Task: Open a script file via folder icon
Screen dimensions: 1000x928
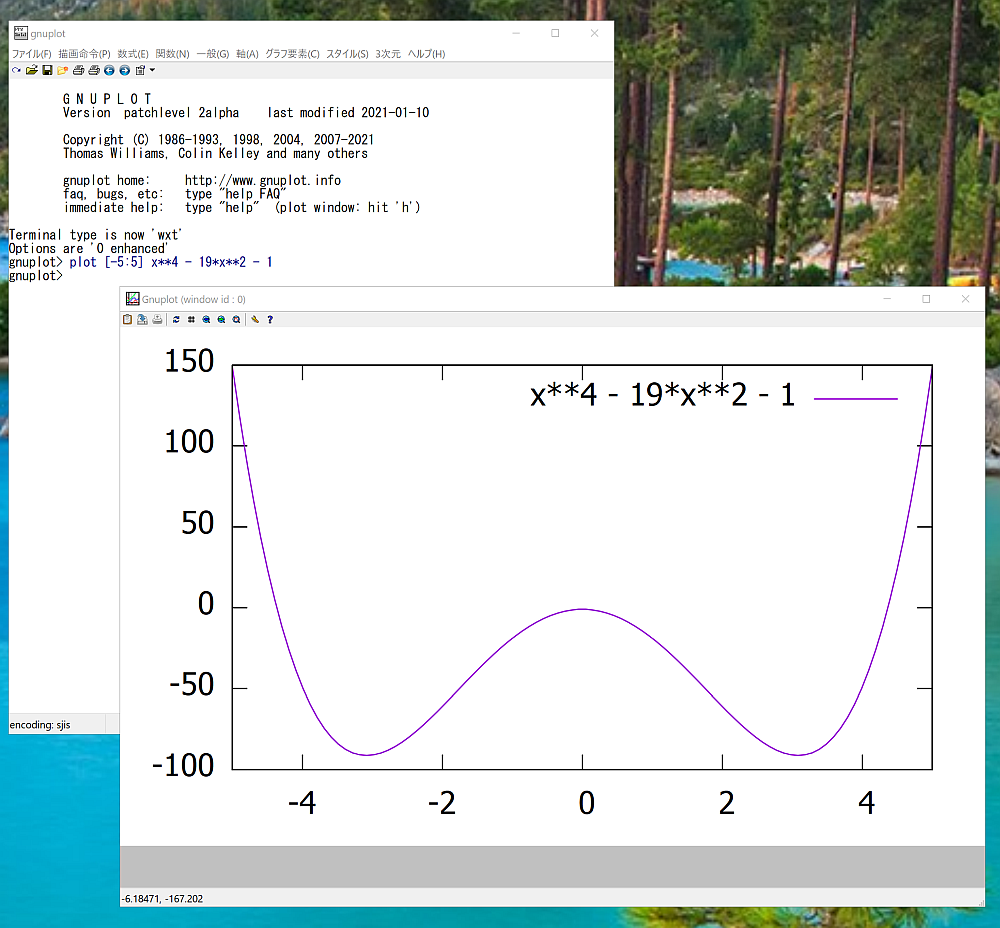Action: (31, 71)
